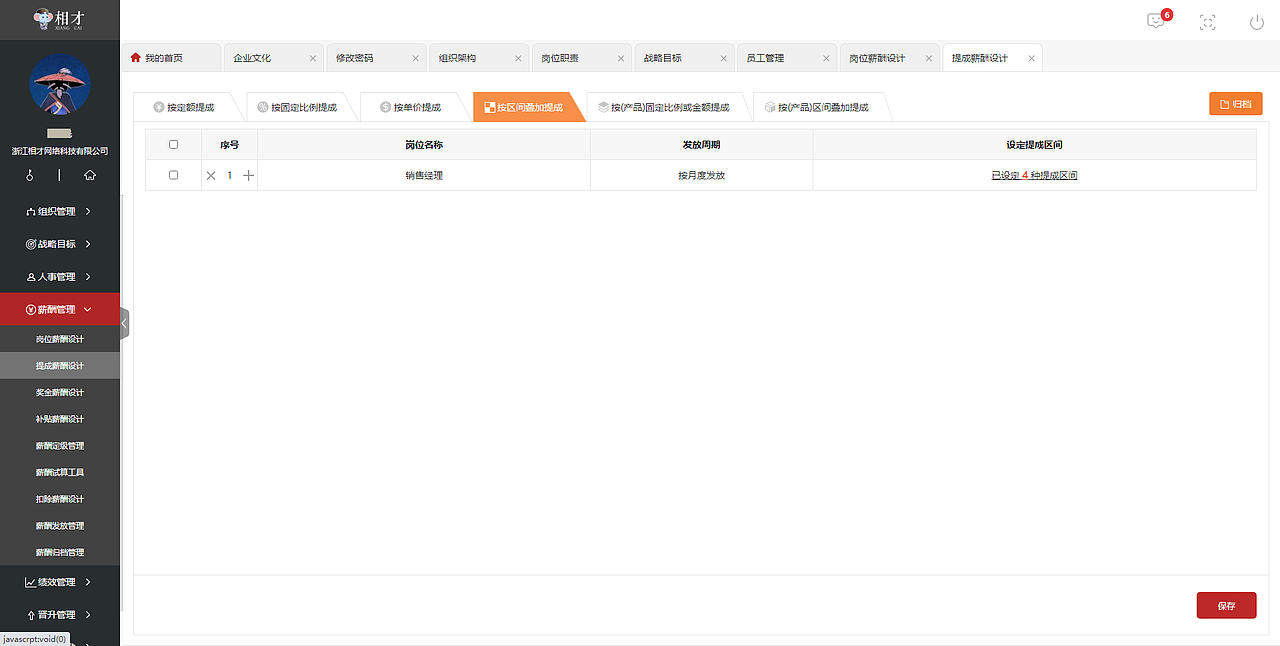This screenshot has width=1280, height=646.
Task: Open 薪酬归档管理 in the sidebar
Action: click(60, 552)
